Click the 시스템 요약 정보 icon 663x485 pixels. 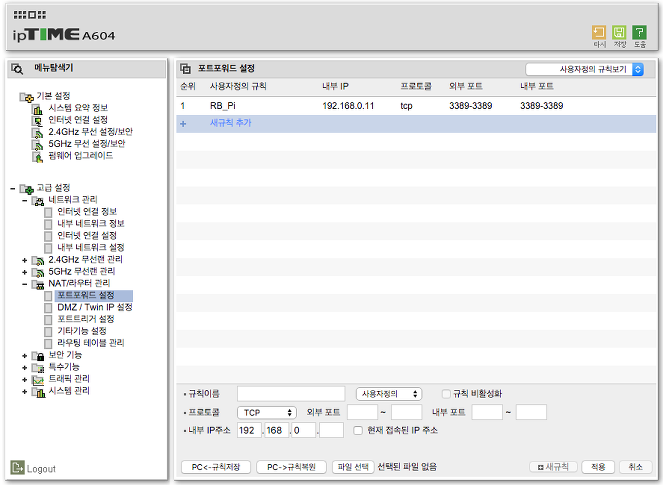coord(38,109)
